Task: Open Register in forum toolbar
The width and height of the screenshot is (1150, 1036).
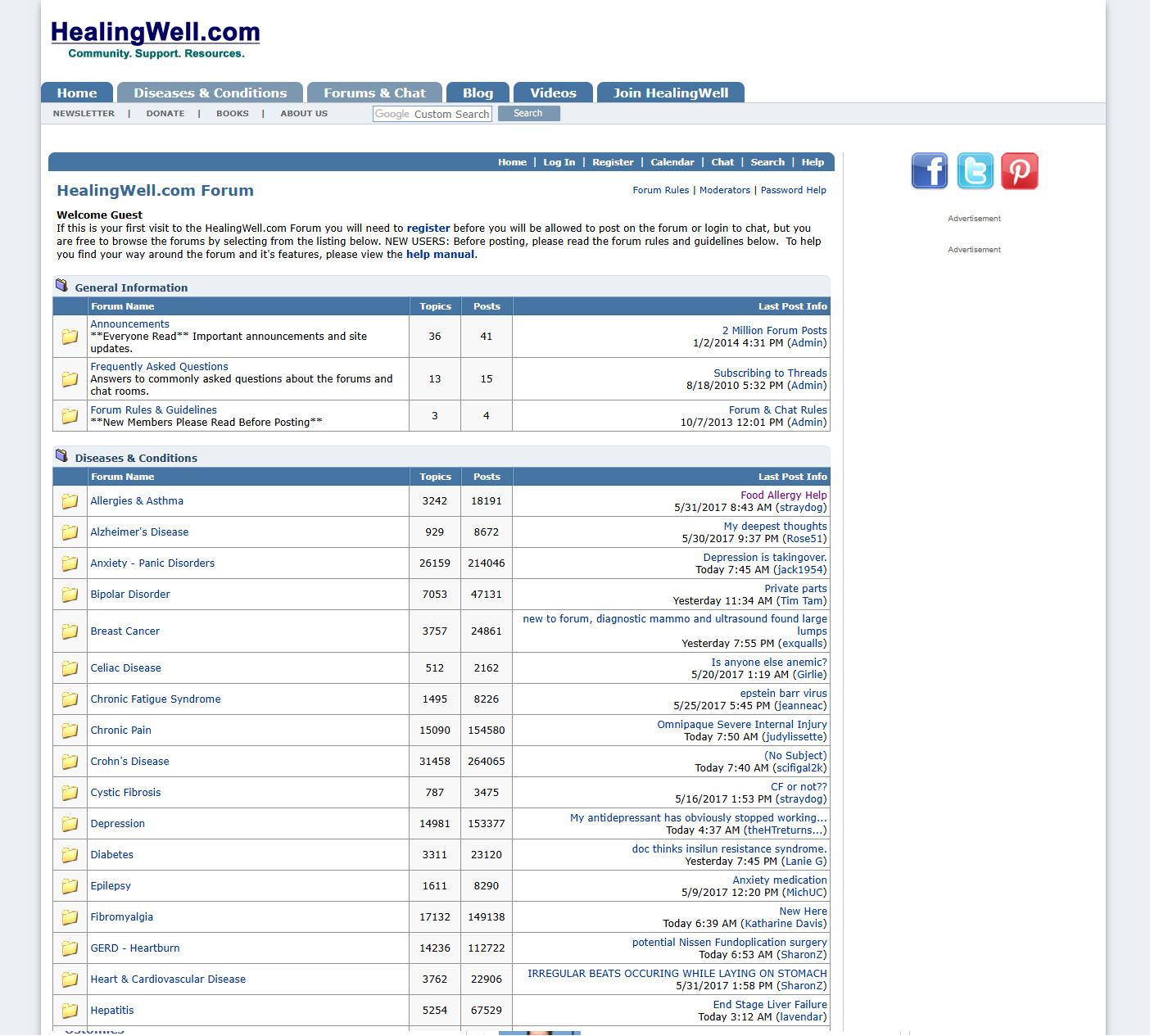Action: click(x=613, y=162)
